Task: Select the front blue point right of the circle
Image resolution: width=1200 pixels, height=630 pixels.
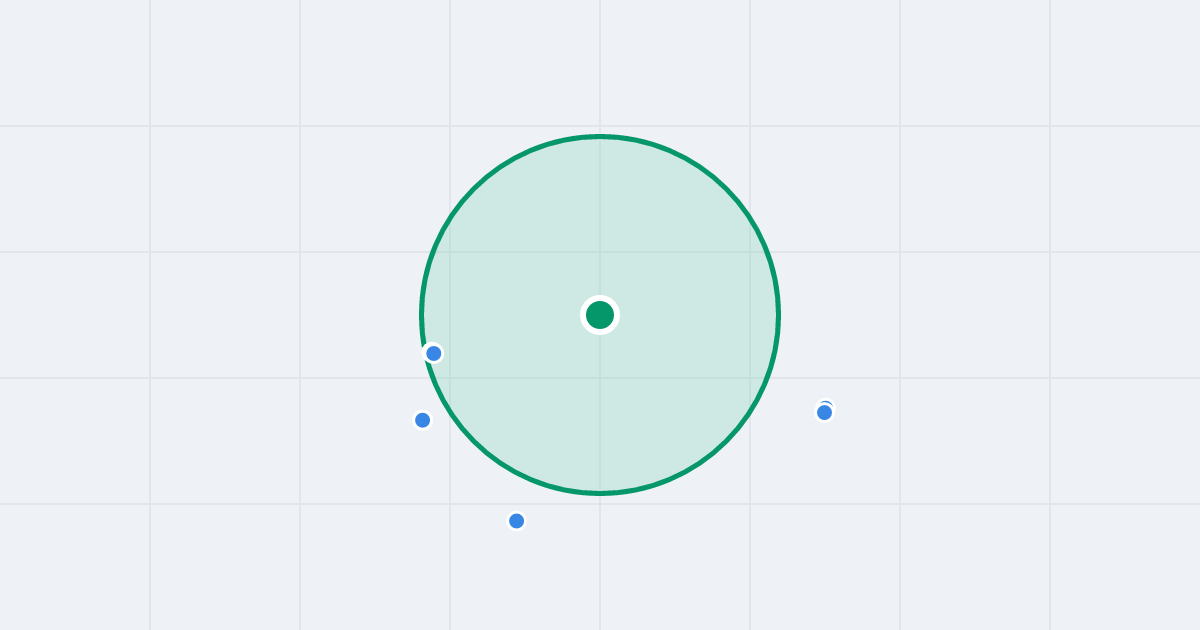Action: [x=825, y=412]
